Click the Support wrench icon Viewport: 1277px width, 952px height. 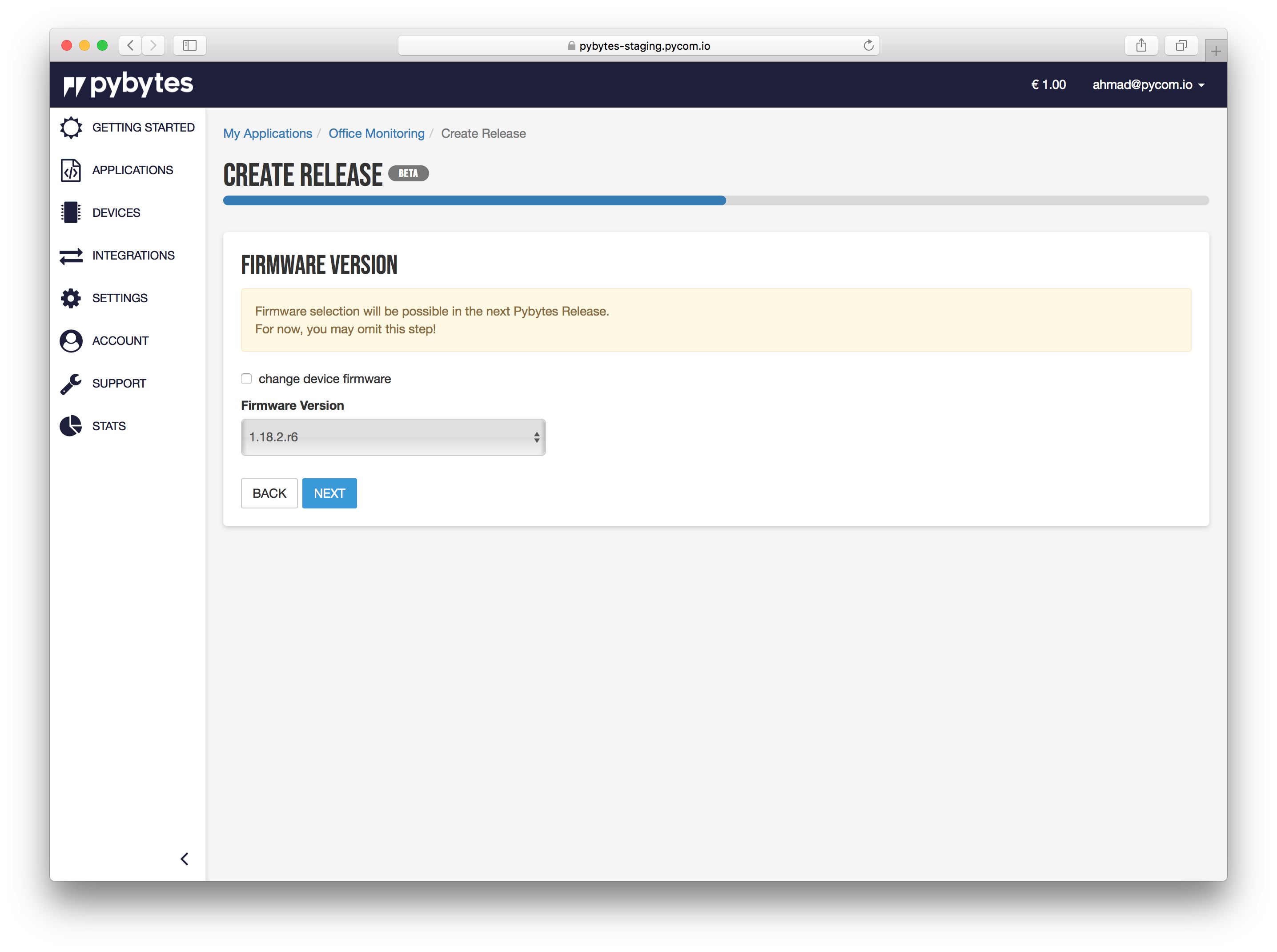pyautogui.click(x=71, y=383)
